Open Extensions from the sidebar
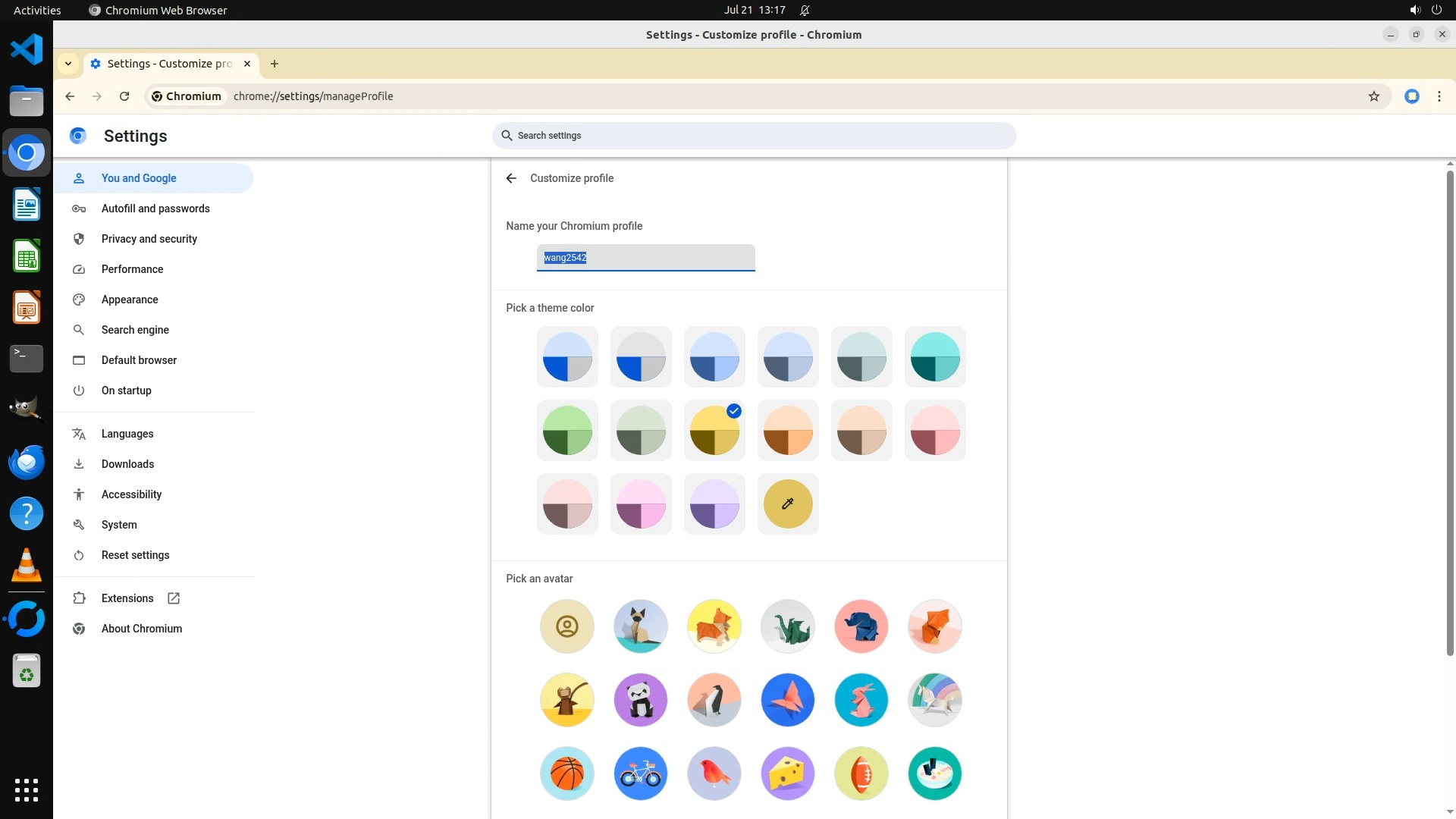Image resolution: width=1456 pixels, height=819 pixels. [127, 598]
